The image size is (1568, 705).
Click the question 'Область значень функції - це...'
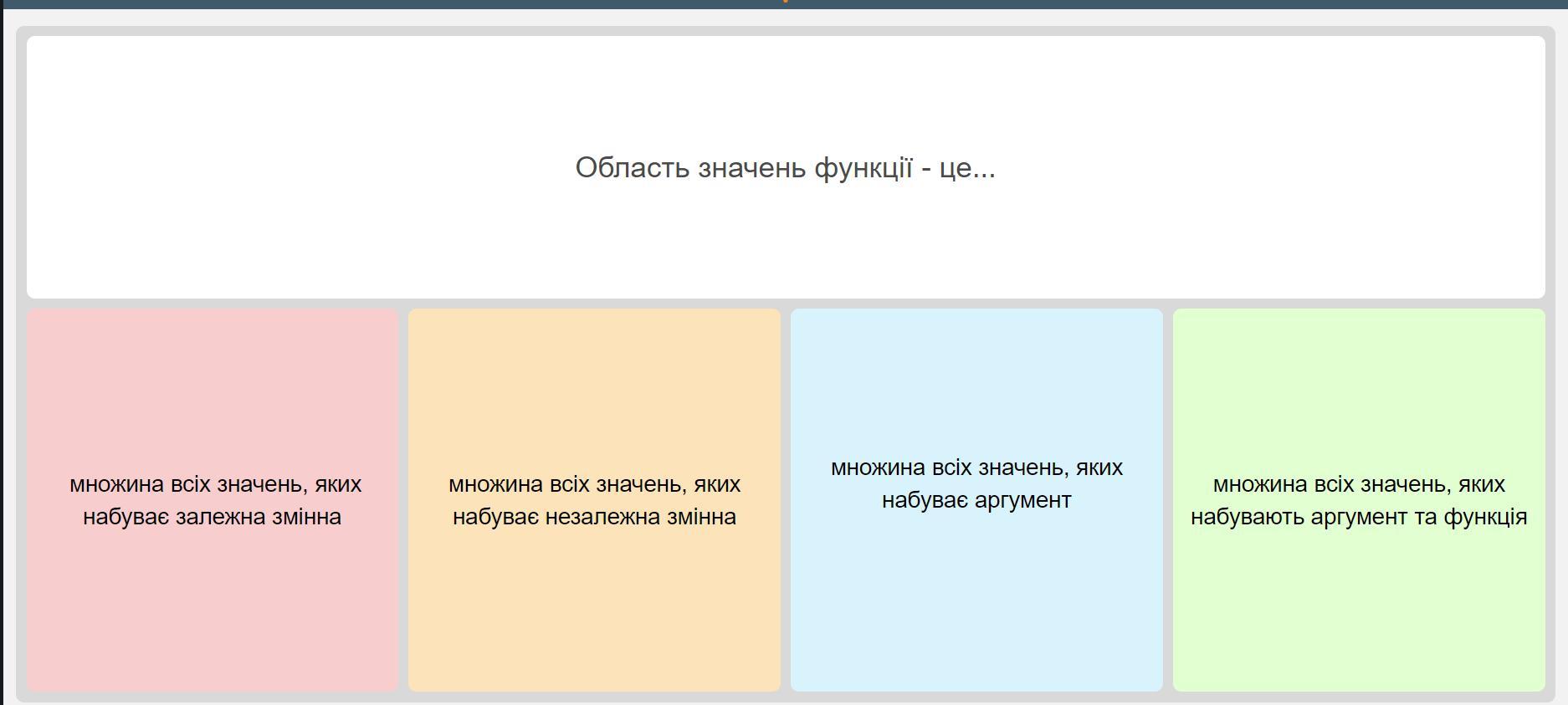click(x=785, y=167)
